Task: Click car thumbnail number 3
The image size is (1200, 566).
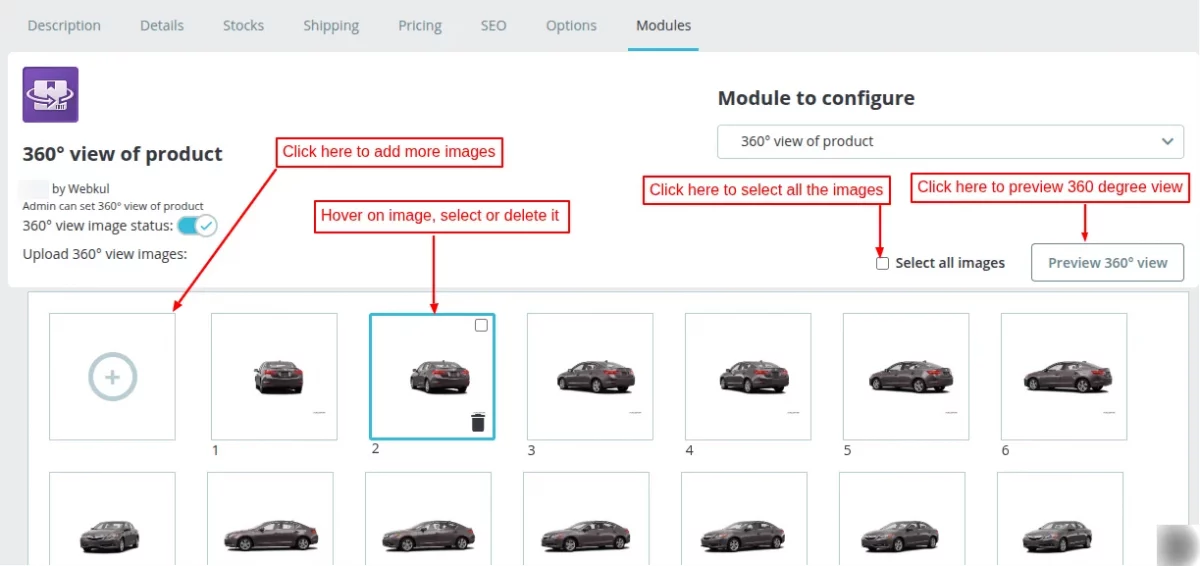Action: [590, 377]
